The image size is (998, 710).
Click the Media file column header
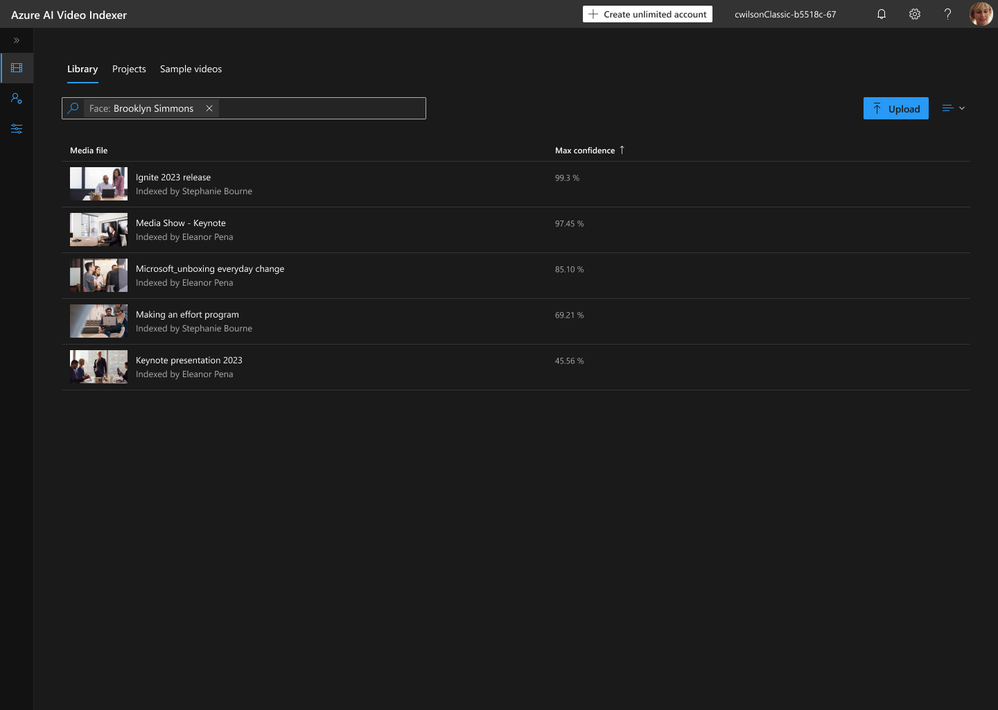coord(88,150)
